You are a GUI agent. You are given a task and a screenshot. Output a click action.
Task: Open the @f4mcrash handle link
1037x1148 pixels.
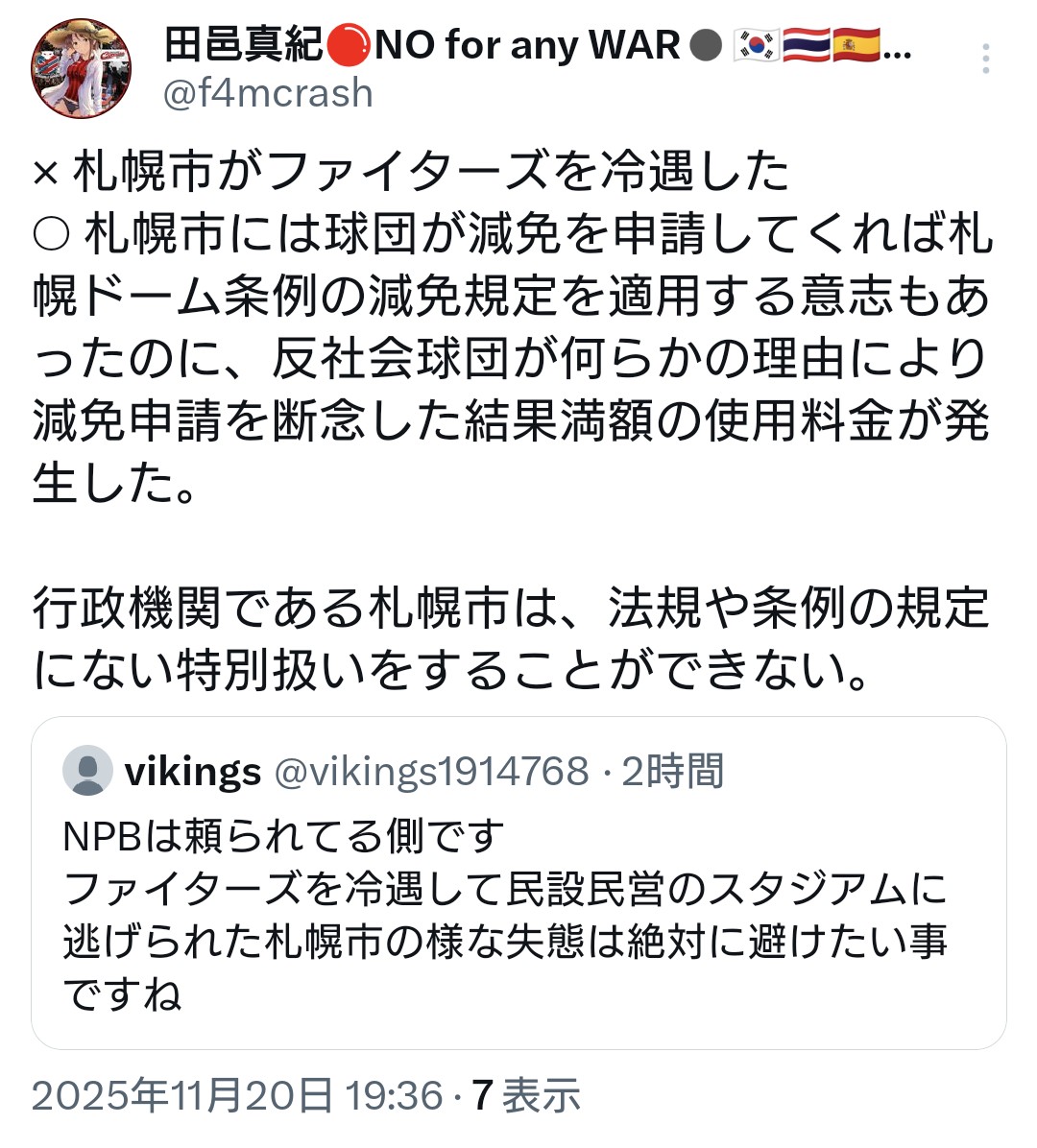pyautogui.click(x=268, y=94)
